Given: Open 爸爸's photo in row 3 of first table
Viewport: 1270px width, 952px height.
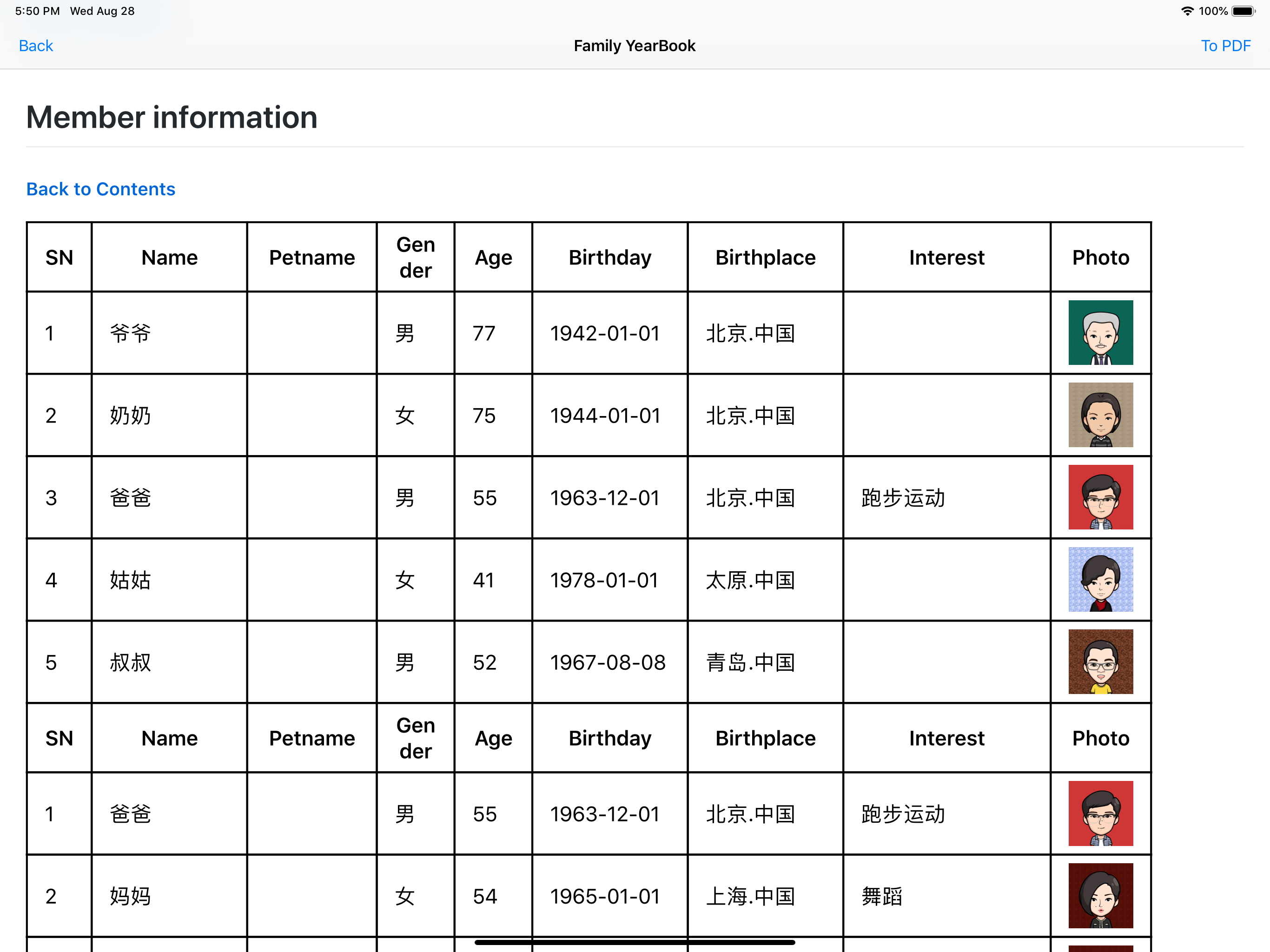Looking at the screenshot, I should (x=1100, y=496).
